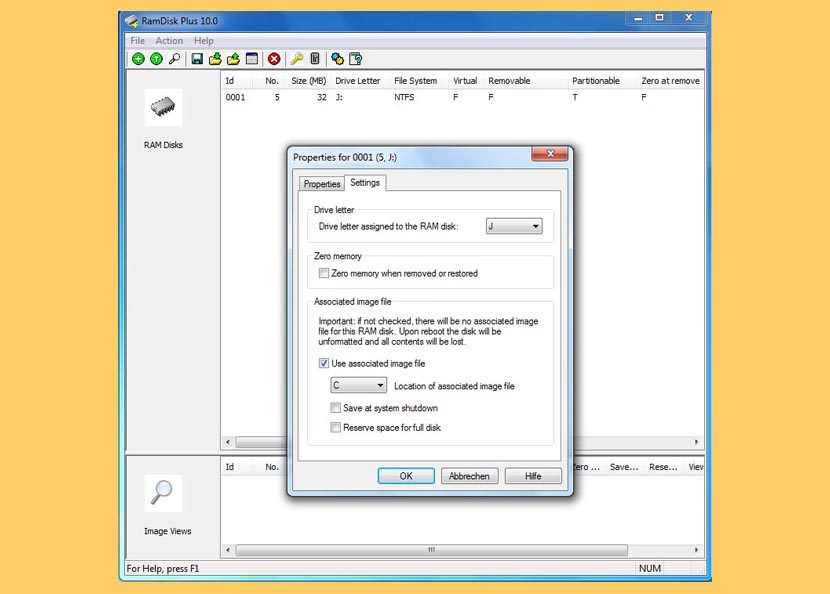Open the image file location C dropdown
The height and width of the screenshot is (594, 830).
point(359,385)
